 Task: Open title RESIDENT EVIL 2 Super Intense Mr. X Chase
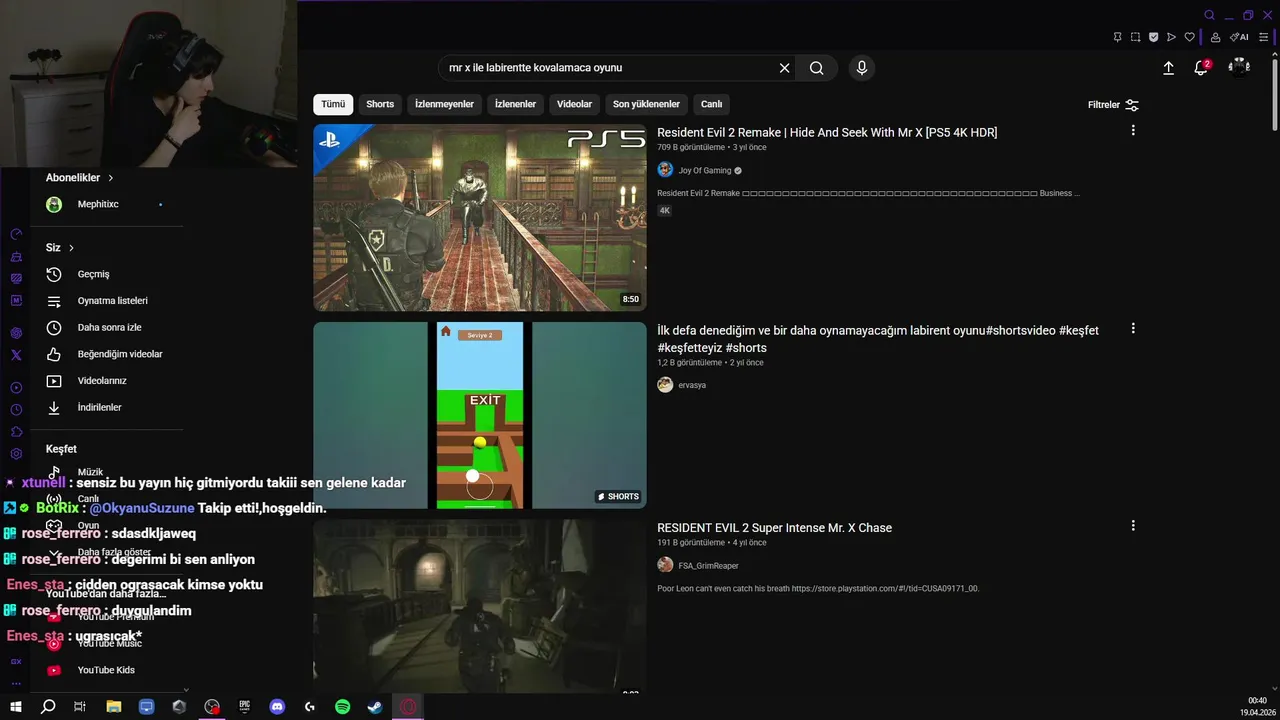point(774,528)
